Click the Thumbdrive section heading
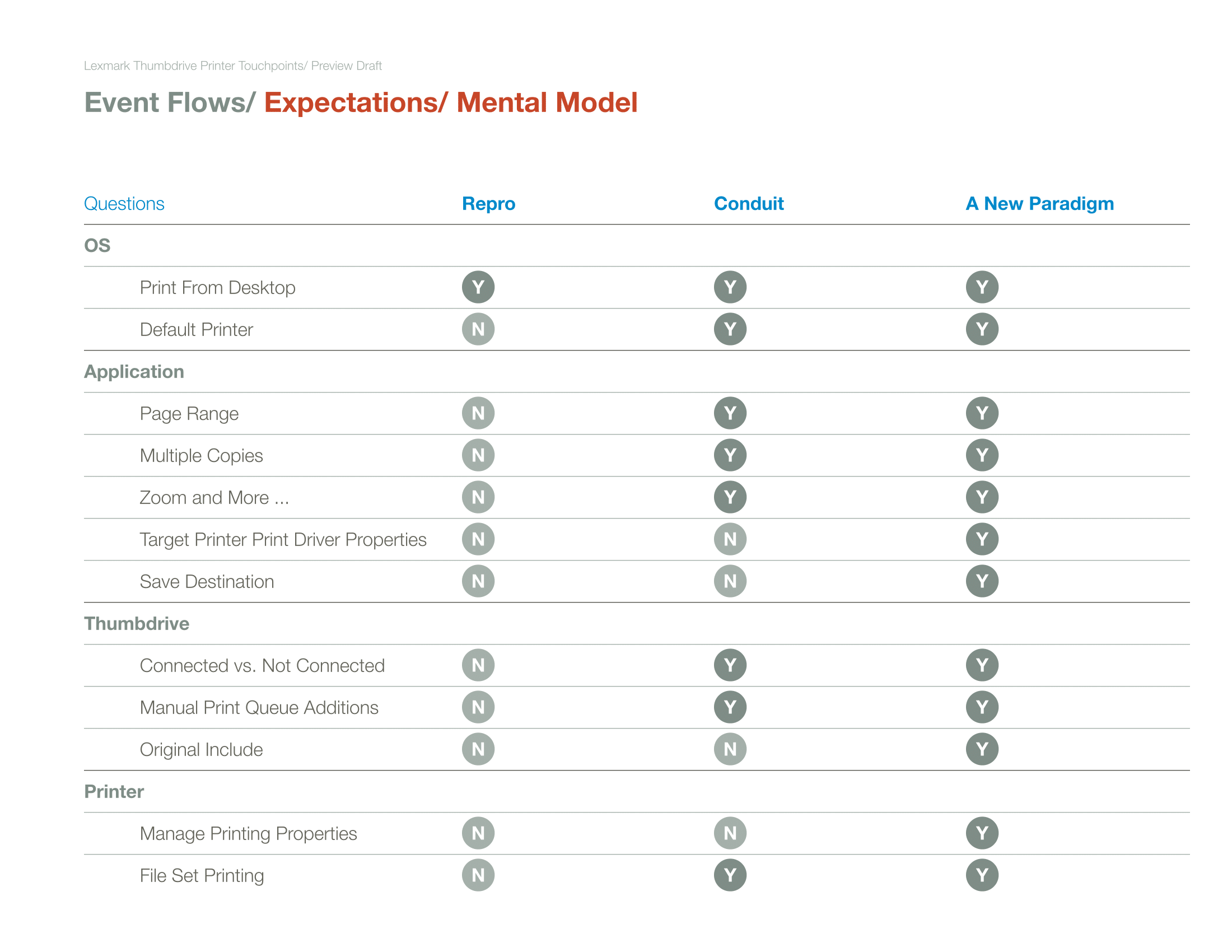 pyautogui.click(x=137, y=623)
